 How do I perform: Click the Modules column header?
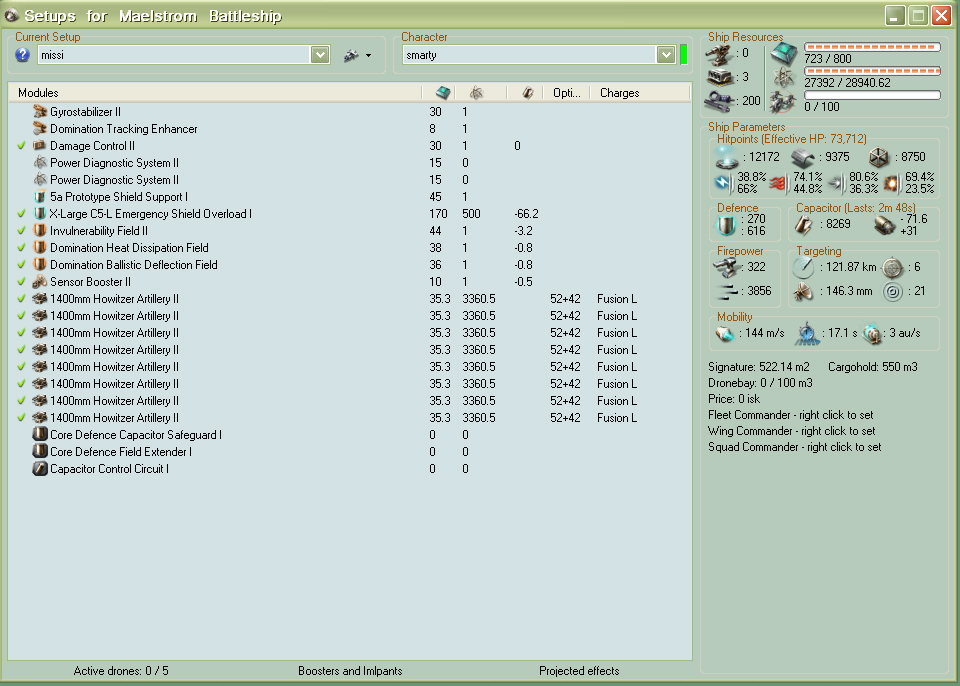(39, 93)
